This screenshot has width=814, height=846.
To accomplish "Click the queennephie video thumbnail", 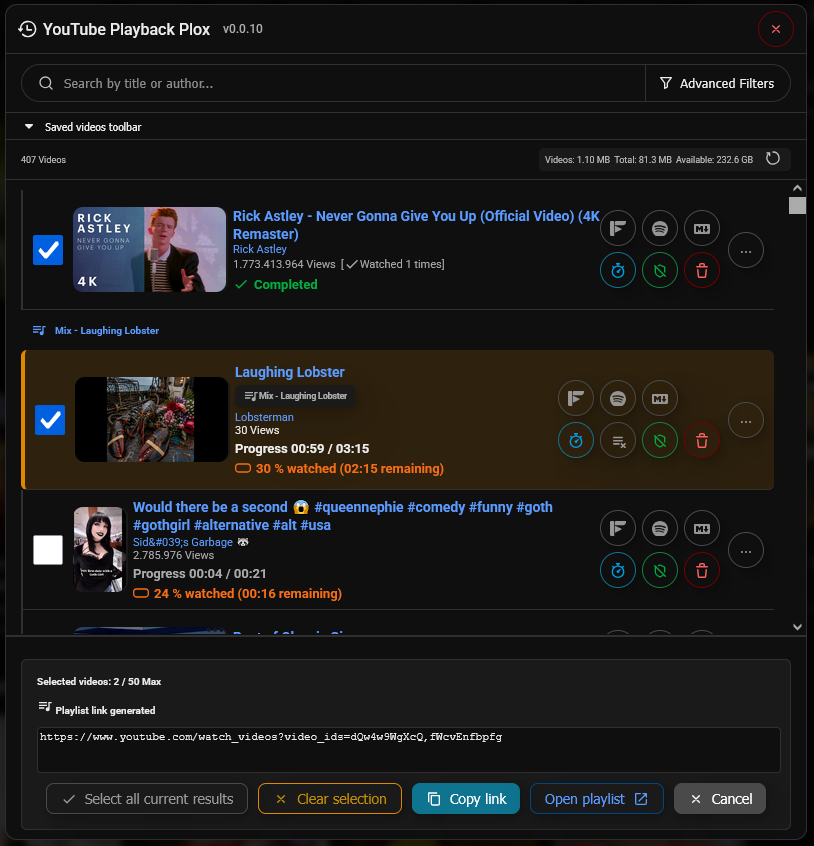I will point(99,549).
